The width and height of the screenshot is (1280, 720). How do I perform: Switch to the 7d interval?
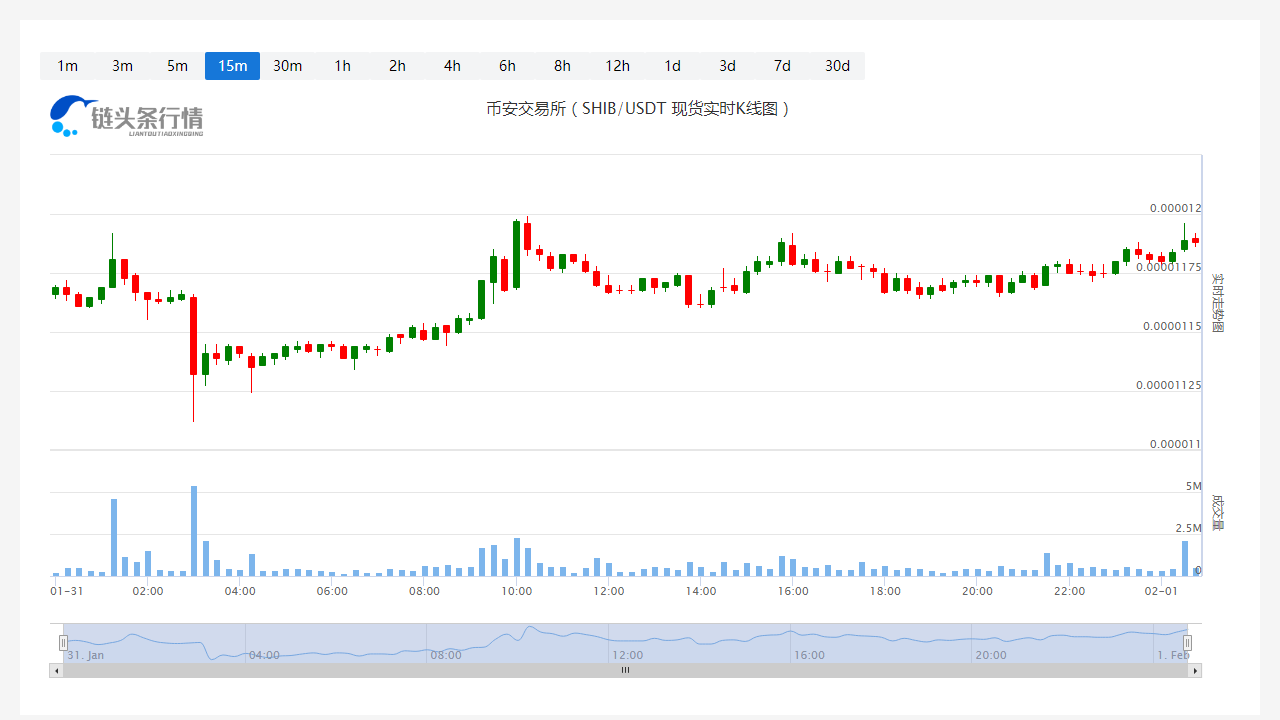coord(782,66)
